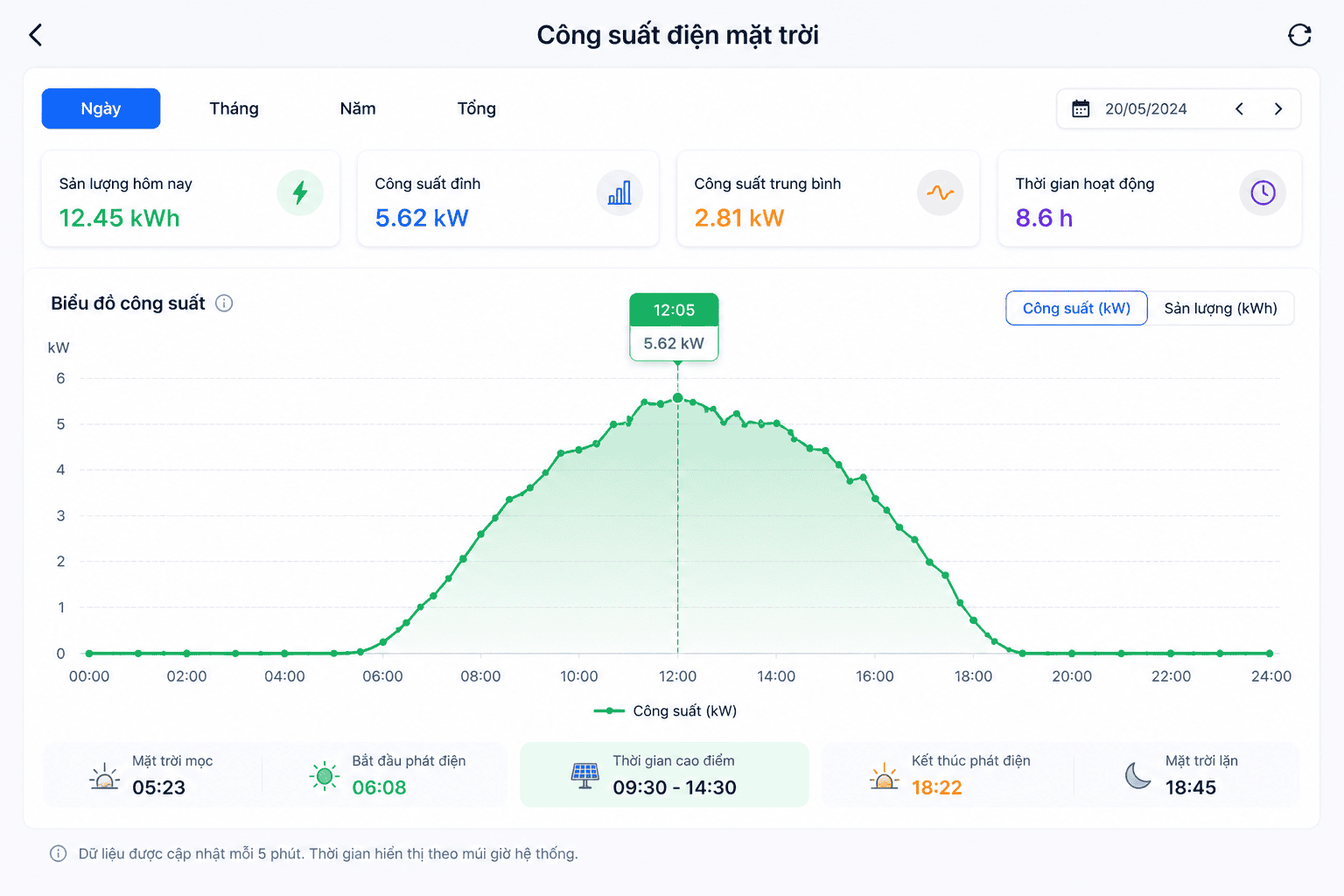Switch chart to Sản lượng (kWh)
This screenshot has width=1344, height=896.
pos(1221,308)
